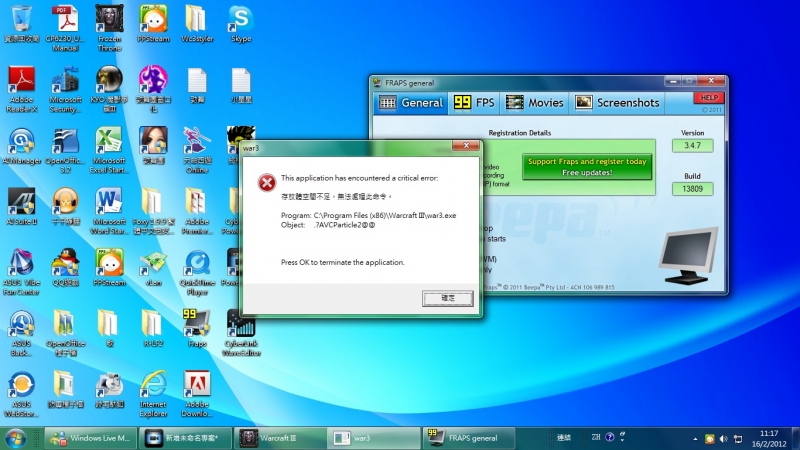This screenshot has height=450, width=800.
Task: Click the red HELP button in FRAPS
Action: [709, 97]
